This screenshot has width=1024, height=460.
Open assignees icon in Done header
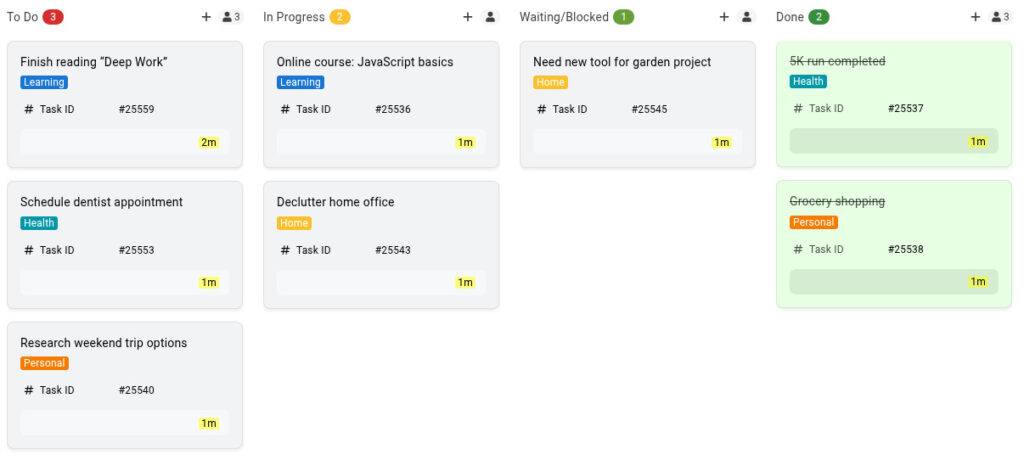[x=1000, y=17]
